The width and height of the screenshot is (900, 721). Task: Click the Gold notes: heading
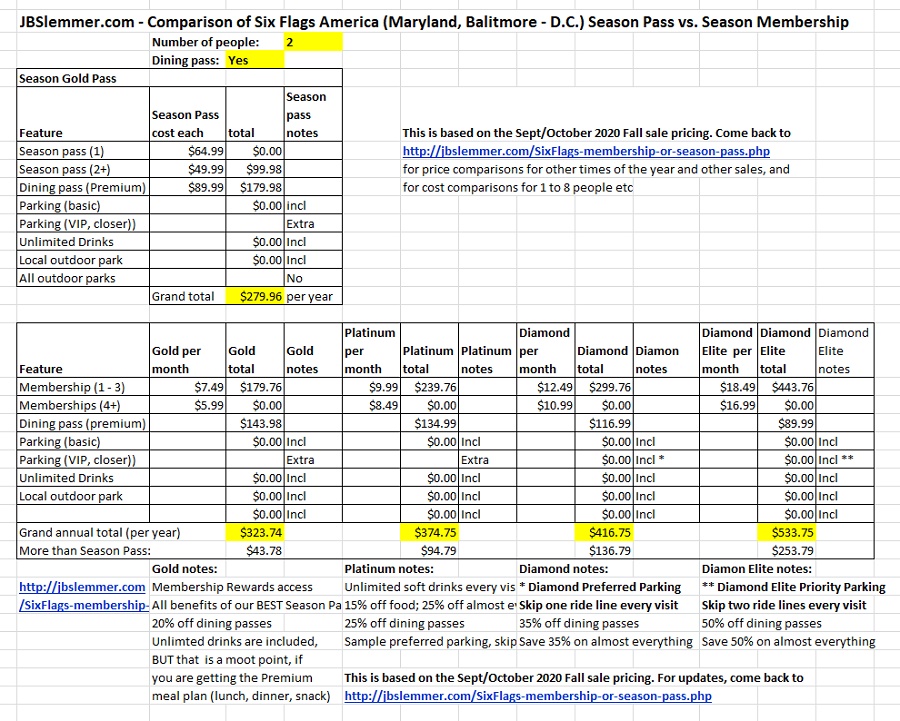click(x=184, y=569)
